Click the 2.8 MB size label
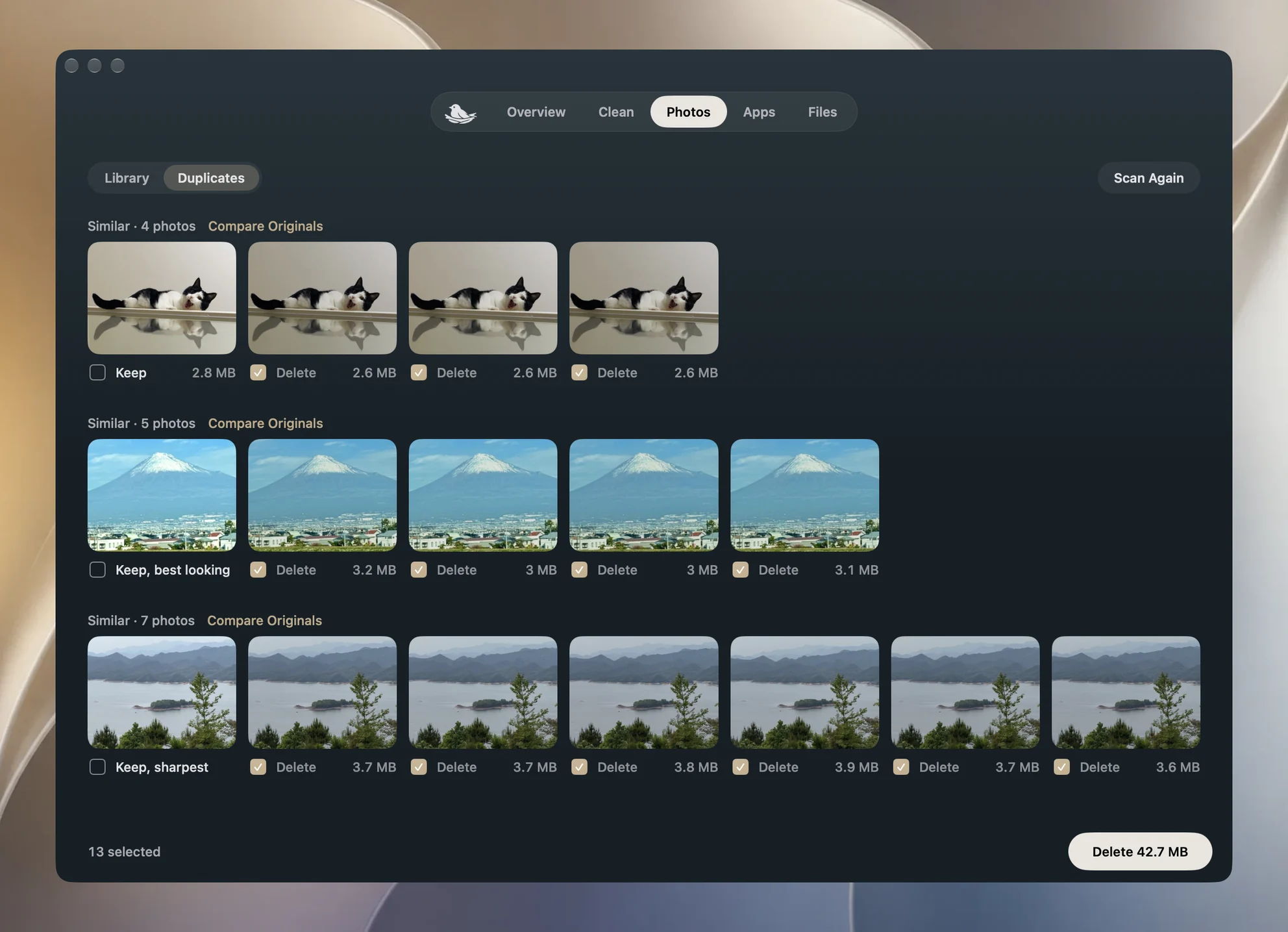The height and width of the screenshot is (932, 1288). pos(214,373)
